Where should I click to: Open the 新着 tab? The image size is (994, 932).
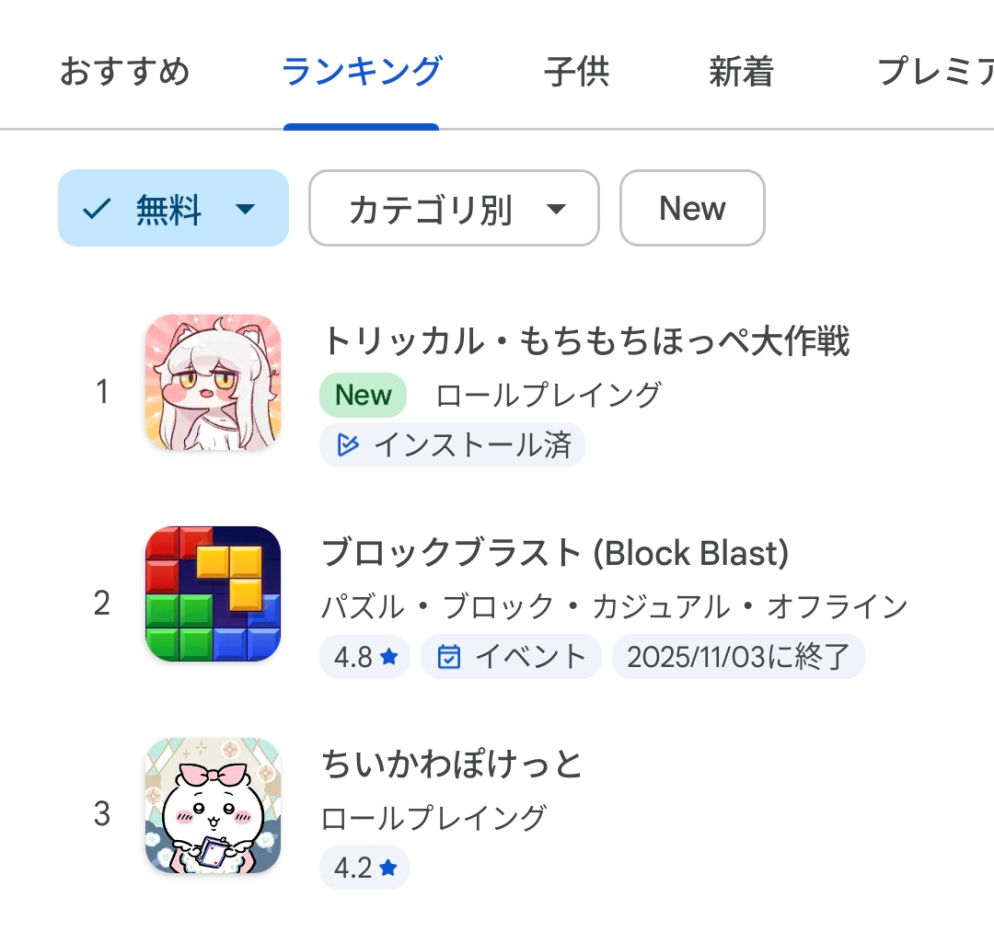(x=740, y=72)
